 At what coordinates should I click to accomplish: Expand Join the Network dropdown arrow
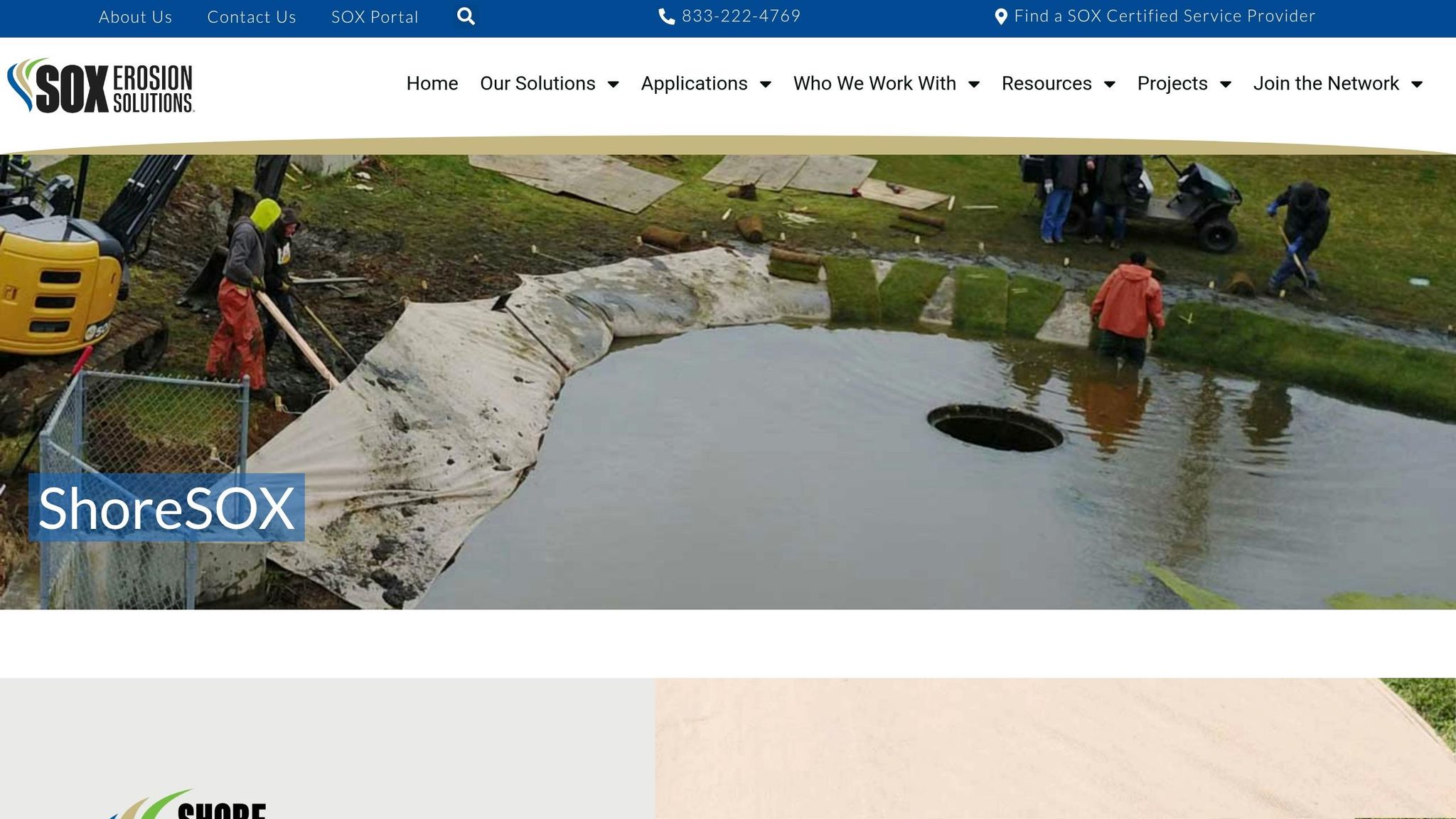click(x=1417, y=84)
